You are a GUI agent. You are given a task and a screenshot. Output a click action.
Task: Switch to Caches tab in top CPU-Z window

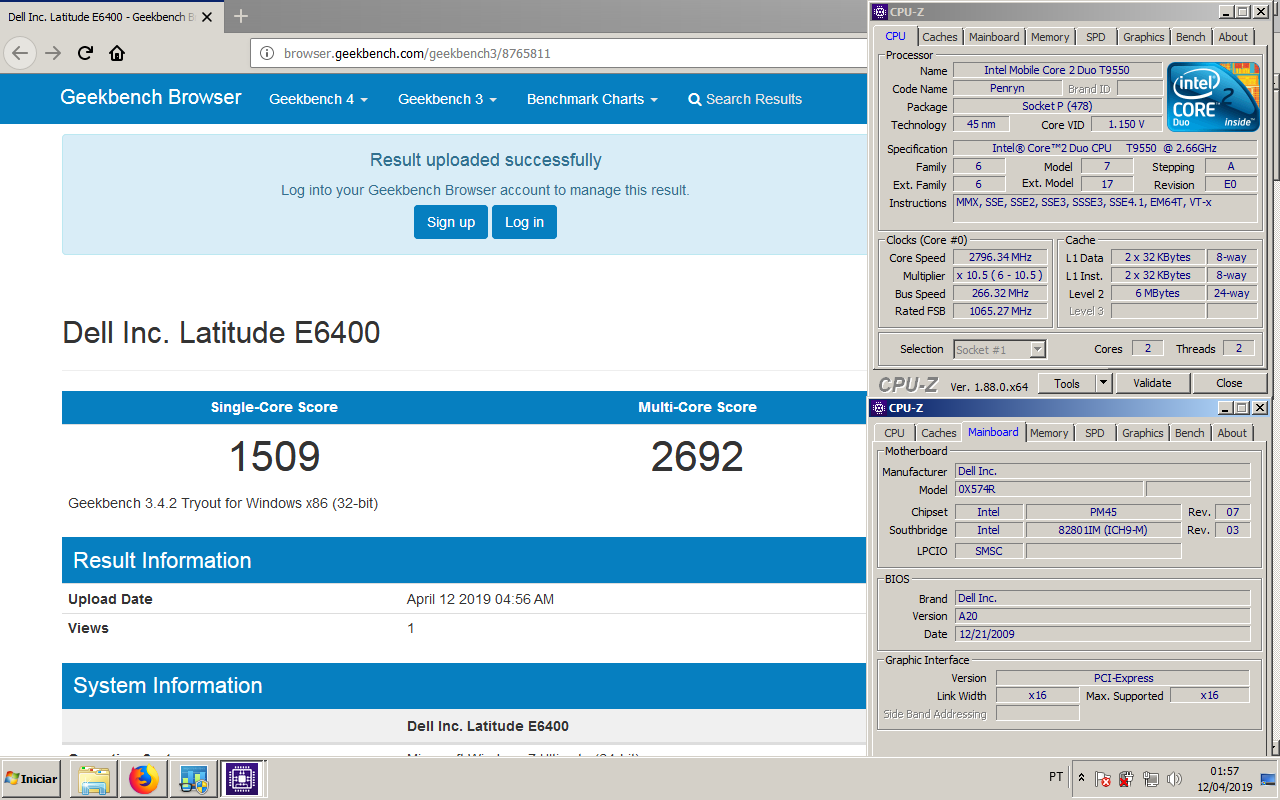pyautogui.click(x=939, y=37)
